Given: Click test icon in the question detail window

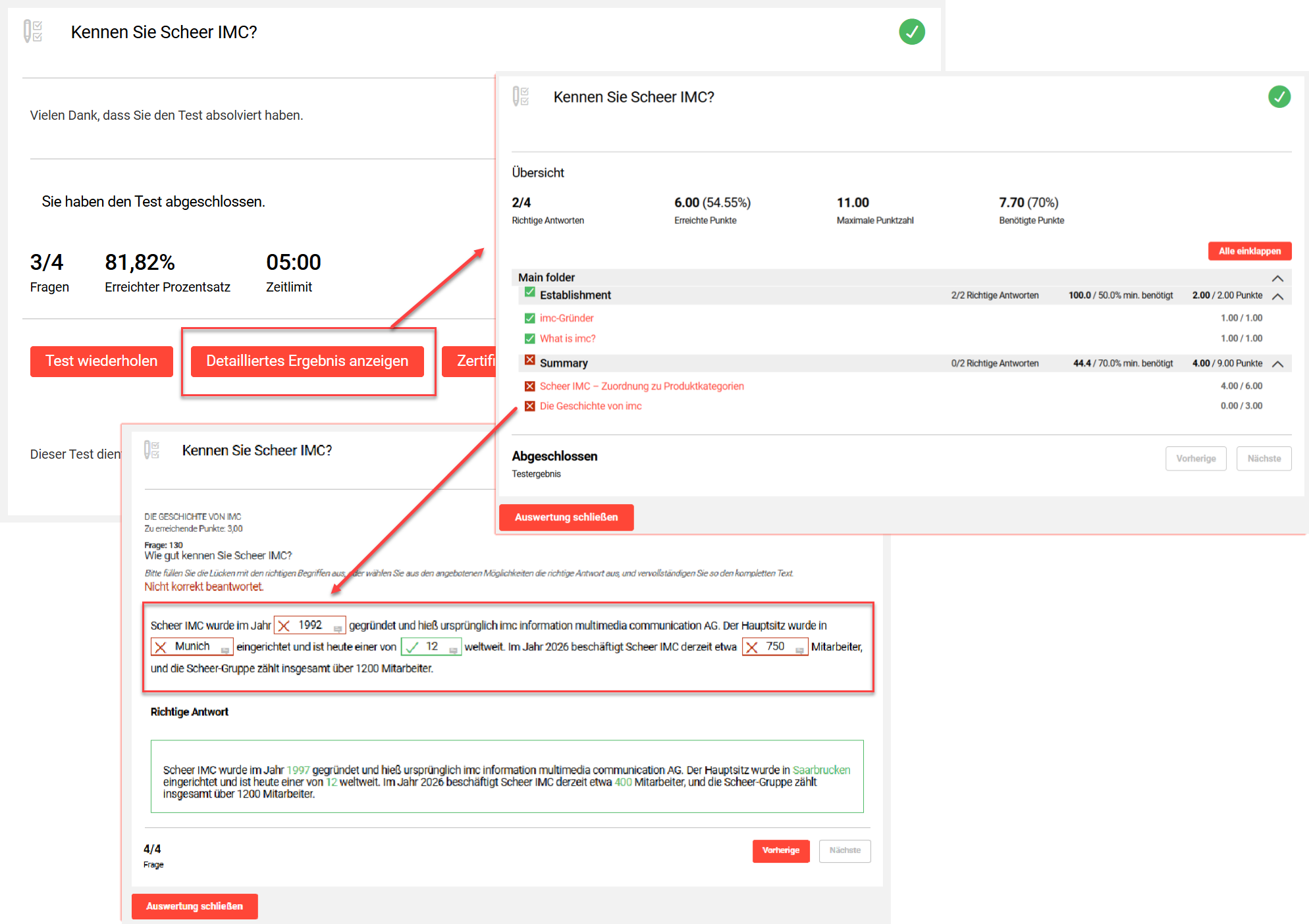Looking at the screenshot, I should coord(151,449).
